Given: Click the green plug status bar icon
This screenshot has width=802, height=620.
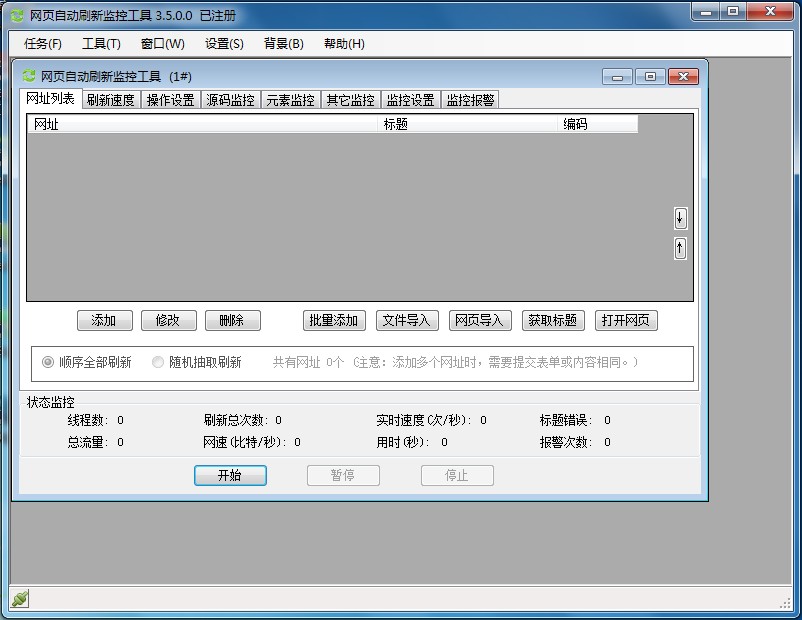Looking at the screenshot, I should tap(19, 599).
